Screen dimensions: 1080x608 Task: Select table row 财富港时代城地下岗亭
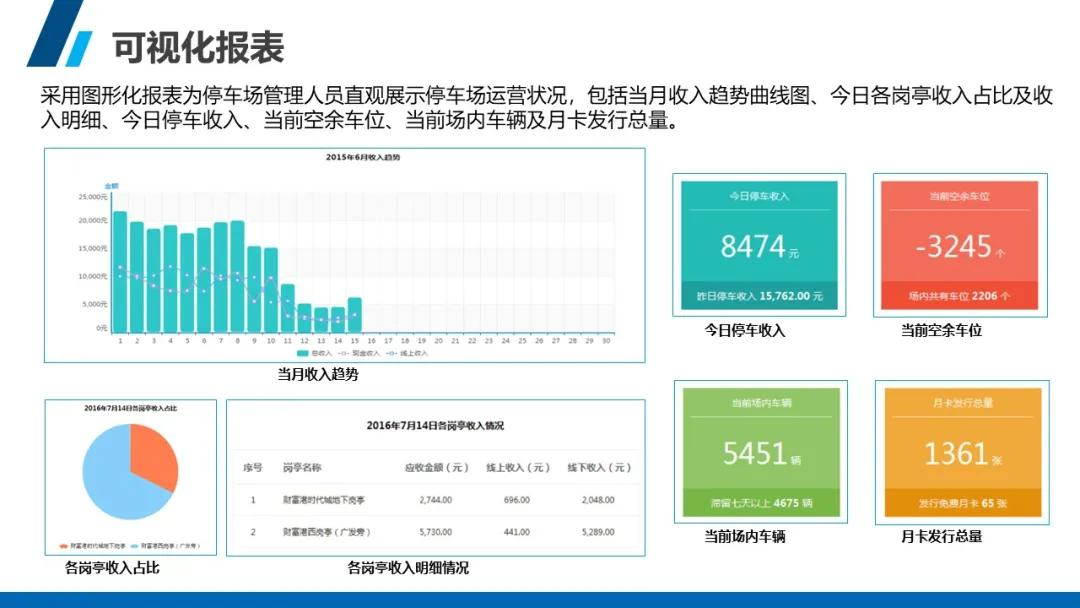(436, 500)
